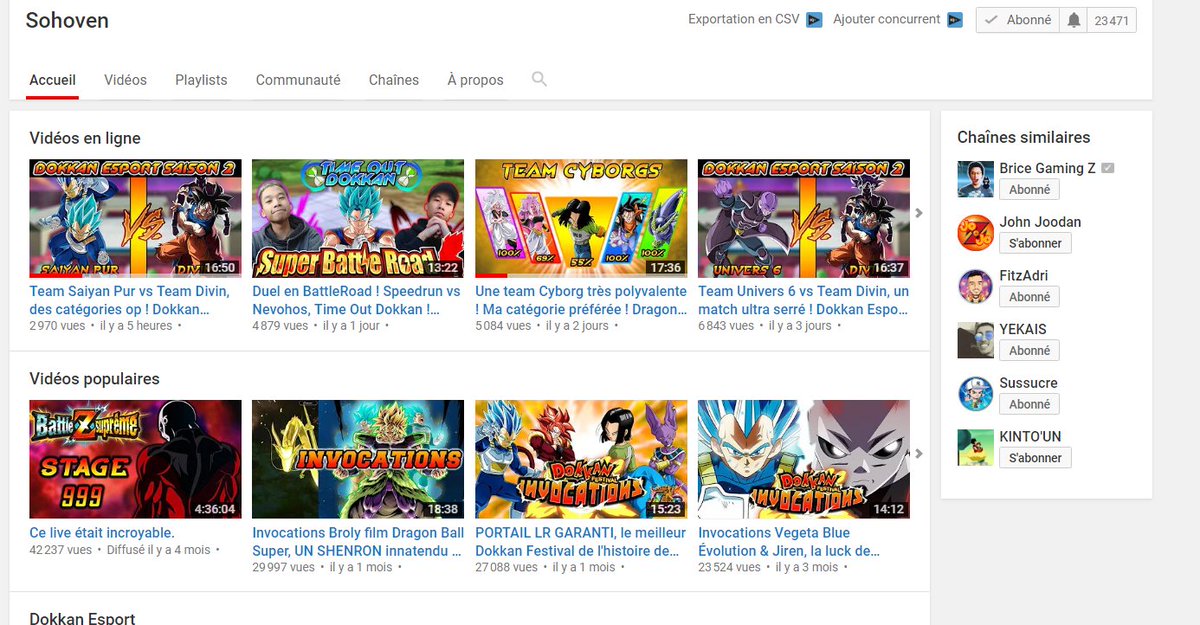Screen dimensions: 1200x625
Task: Open Une team Cyborg très polyvalente title
Action: pos(581,300)
